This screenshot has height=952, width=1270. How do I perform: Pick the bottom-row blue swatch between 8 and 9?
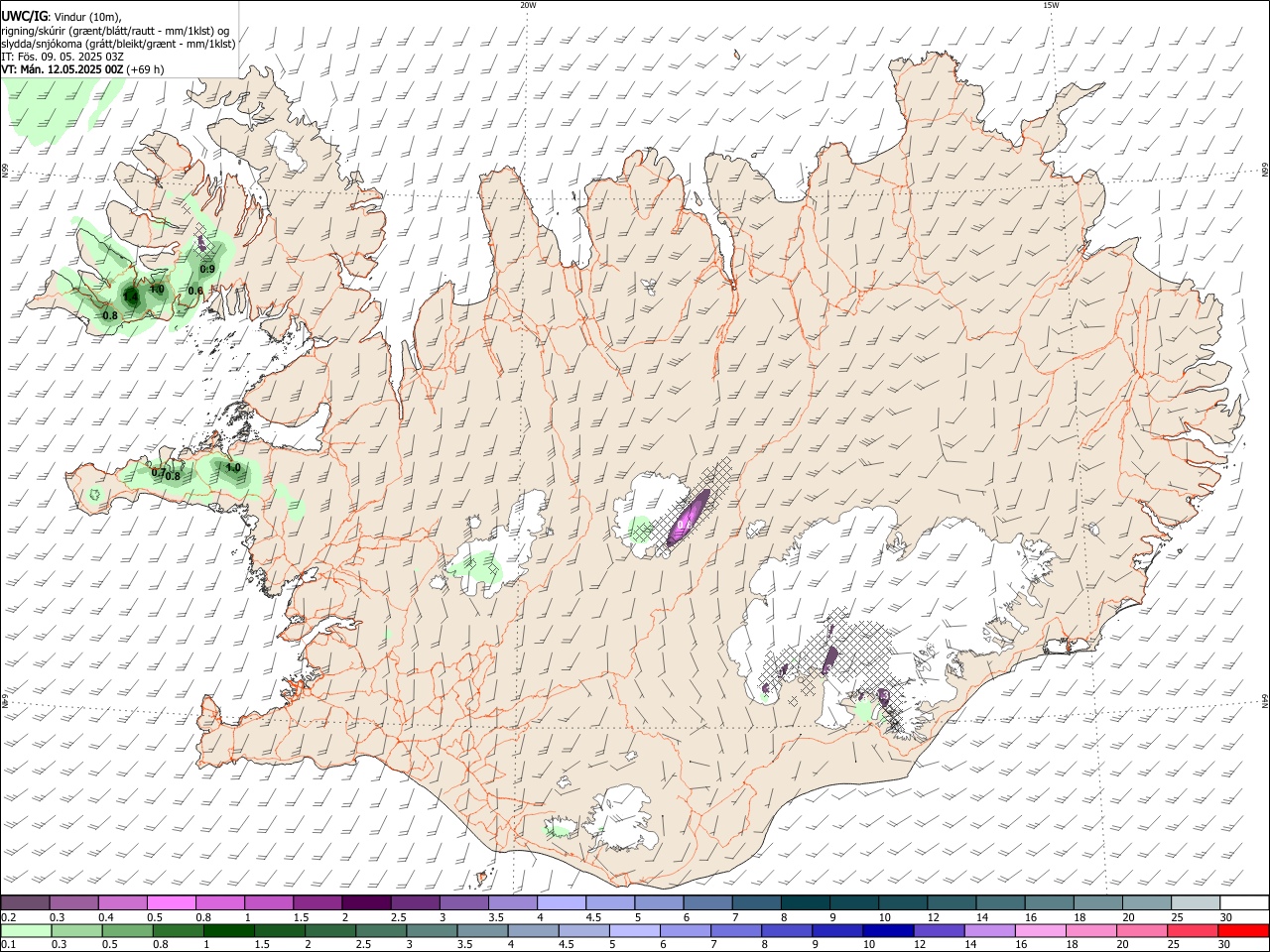[x=787, y=930]
